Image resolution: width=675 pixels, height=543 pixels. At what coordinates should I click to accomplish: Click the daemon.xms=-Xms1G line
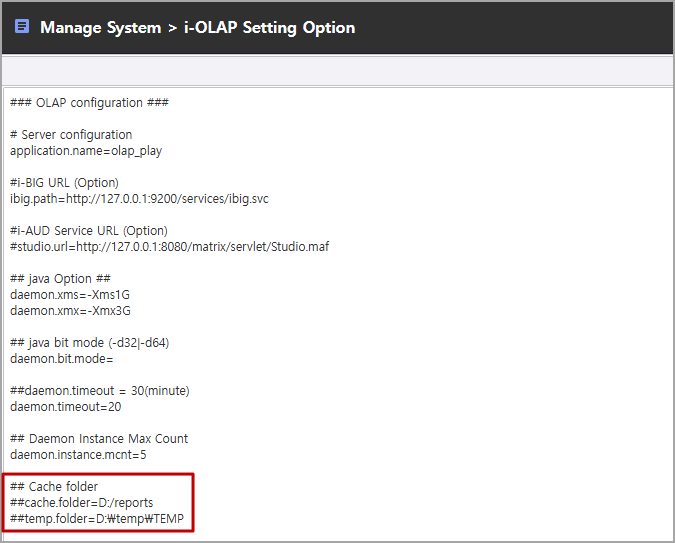[70, 295]
